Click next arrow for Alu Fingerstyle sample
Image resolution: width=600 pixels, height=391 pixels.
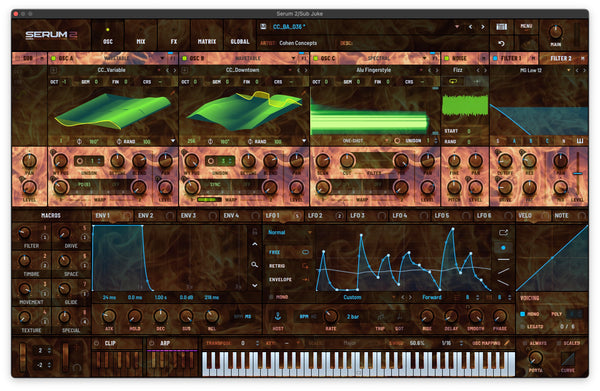[x=437, y=70]
